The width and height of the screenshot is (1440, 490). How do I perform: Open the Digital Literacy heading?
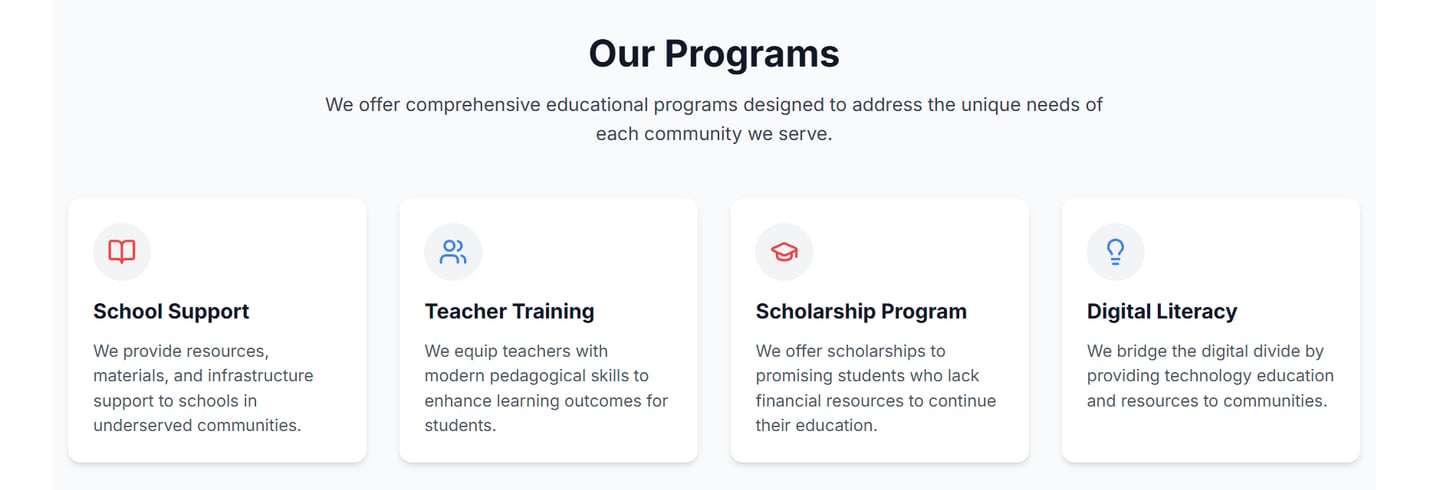tap(1162, 311)
